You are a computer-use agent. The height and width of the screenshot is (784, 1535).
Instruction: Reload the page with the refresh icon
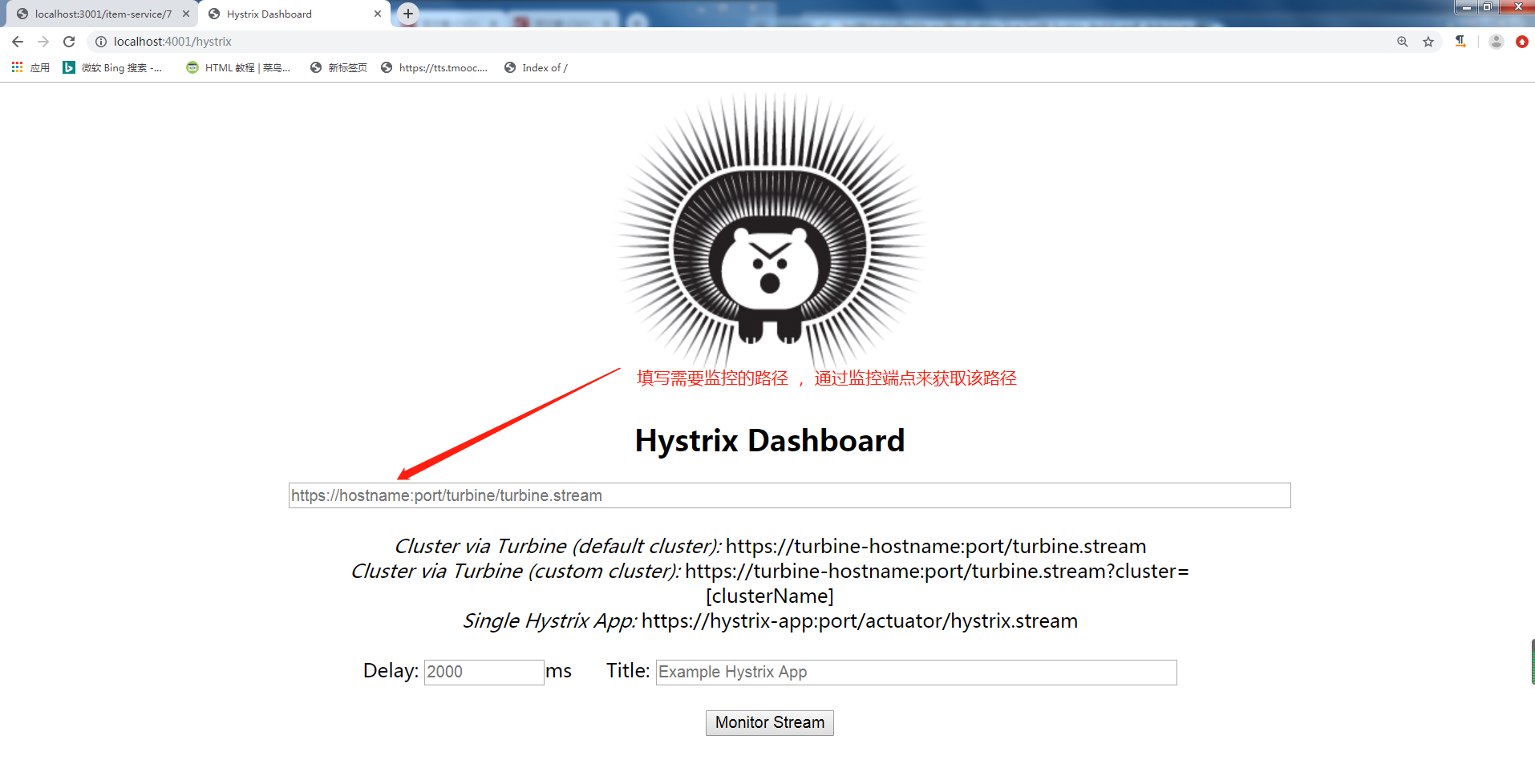[x=69, y=42]
